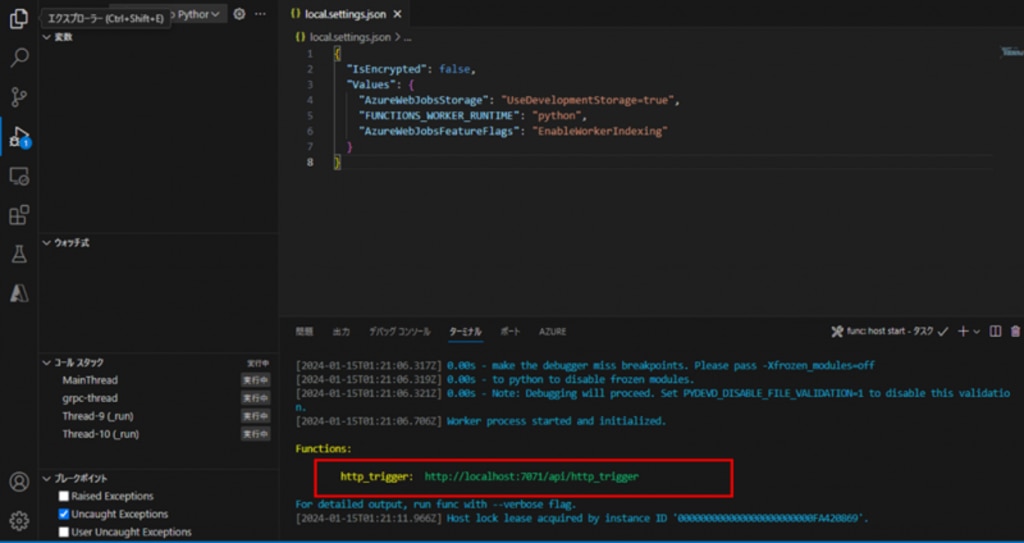Viewport: 1024px width, 543px height.
Task: Open the Testing flask icon
Action: pyautogui.click(x=19, y=254)
